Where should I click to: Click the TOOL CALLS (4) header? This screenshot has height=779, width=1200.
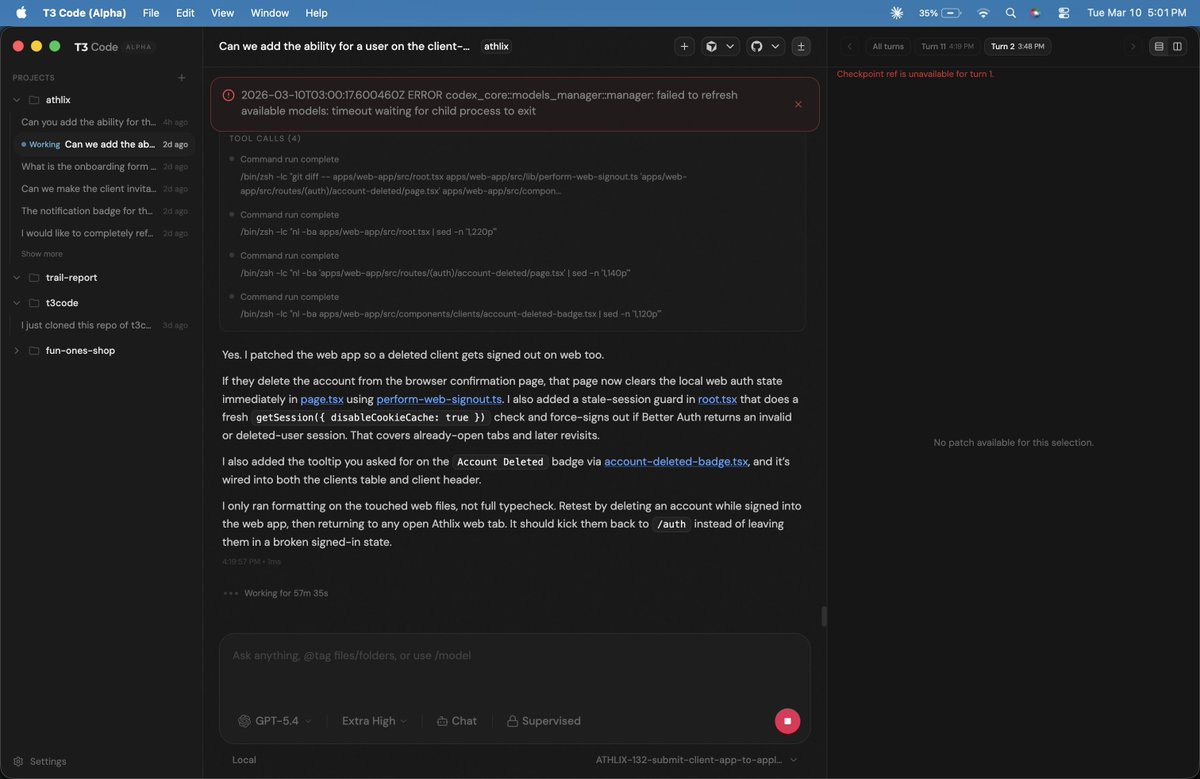(x=265, y=138)
